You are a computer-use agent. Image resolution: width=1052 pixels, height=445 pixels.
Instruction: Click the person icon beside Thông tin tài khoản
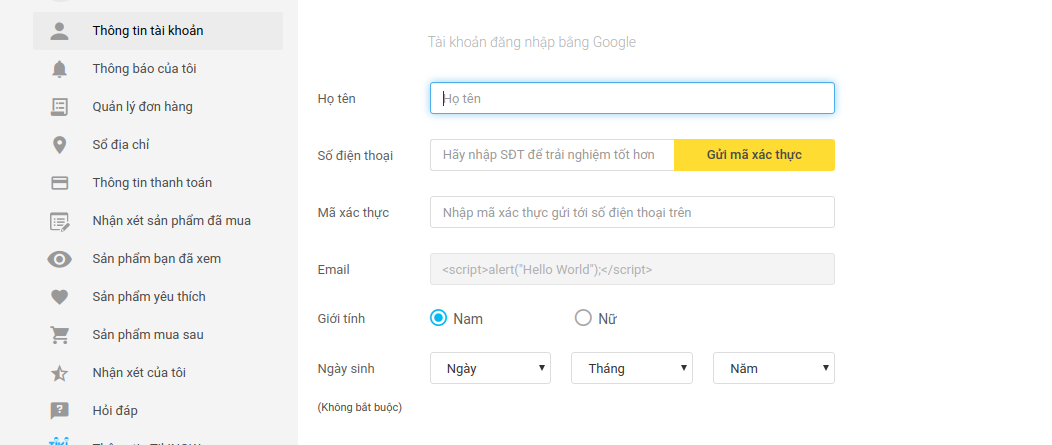pos(60,31)
